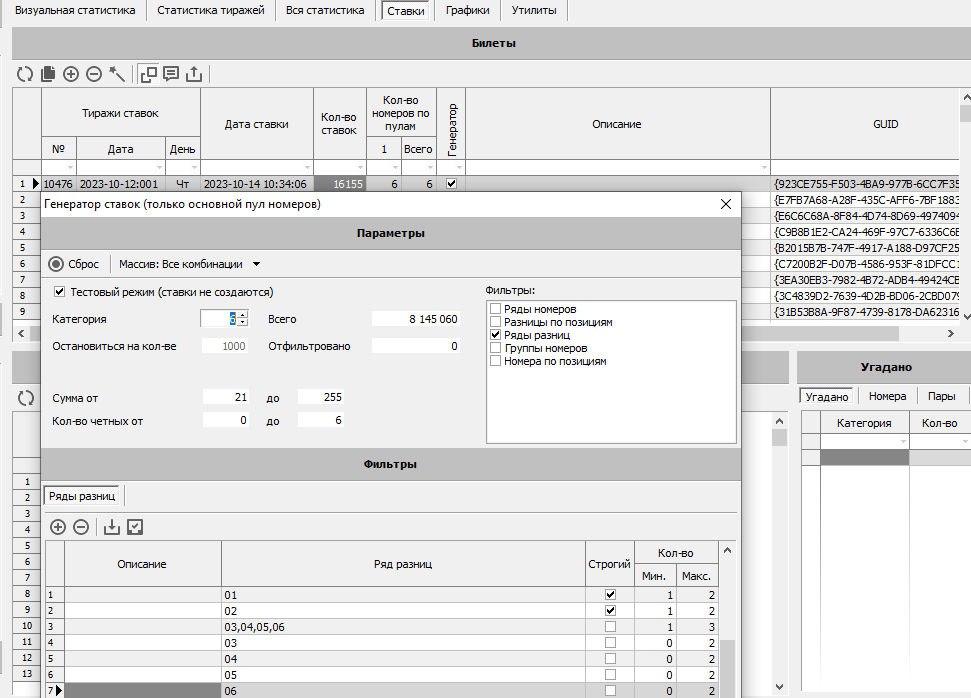Click the remove ticket minus icon in the Билеты toolbar
The image size is (971, 698).
(x=94, y=74)
